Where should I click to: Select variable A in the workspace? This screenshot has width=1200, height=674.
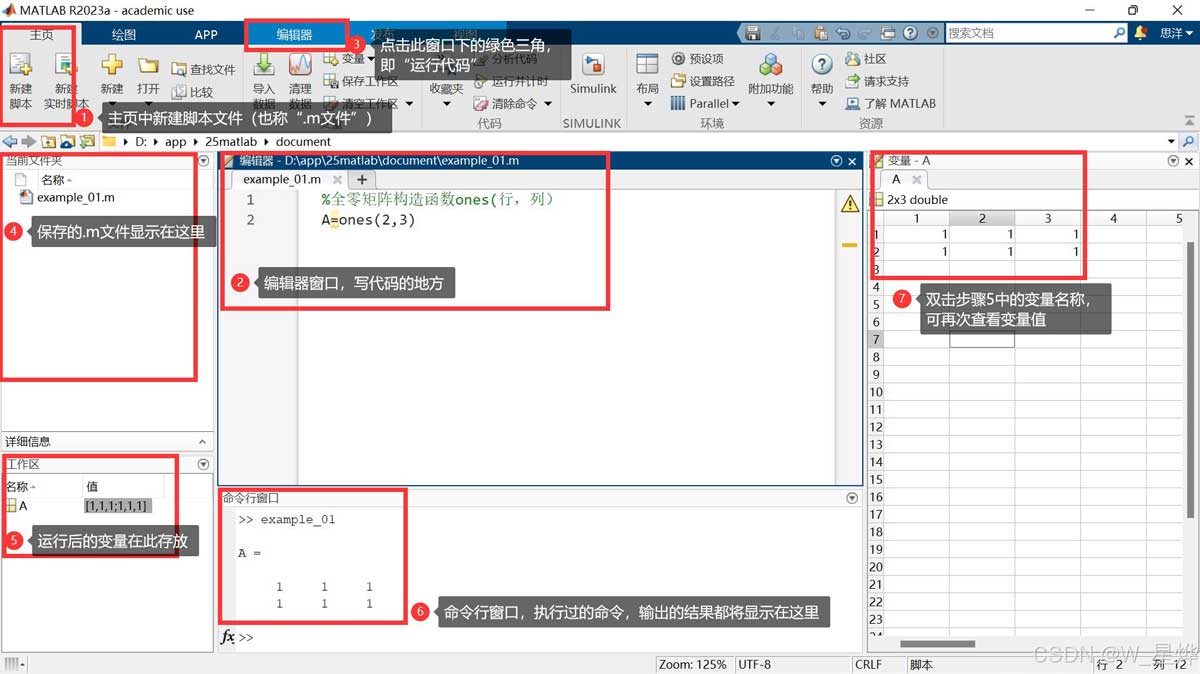[x=18, y=506]
